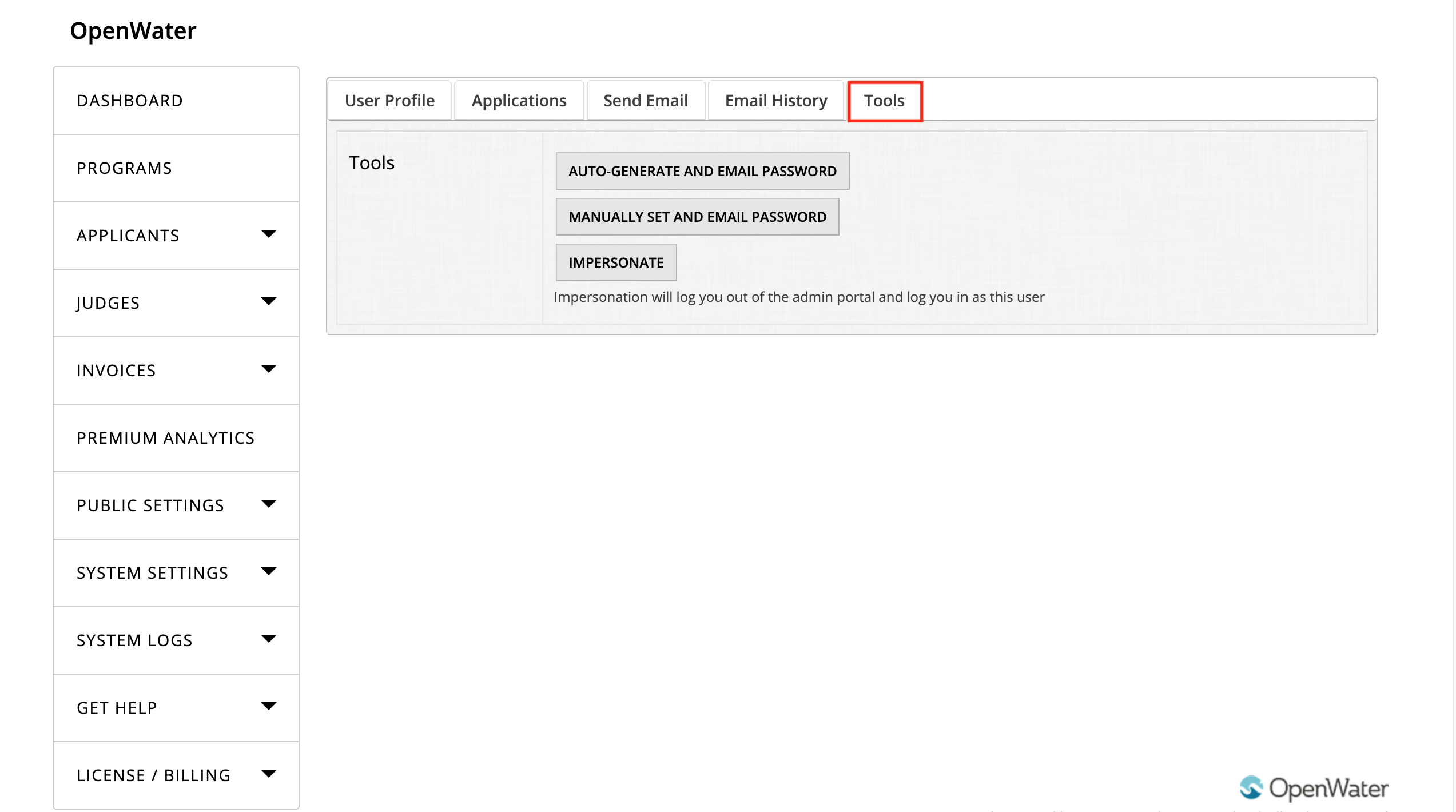Screen dimensions: 1456x812
Task: Expand the Public Settings dropdown arrow
Action: pos(268,504)
